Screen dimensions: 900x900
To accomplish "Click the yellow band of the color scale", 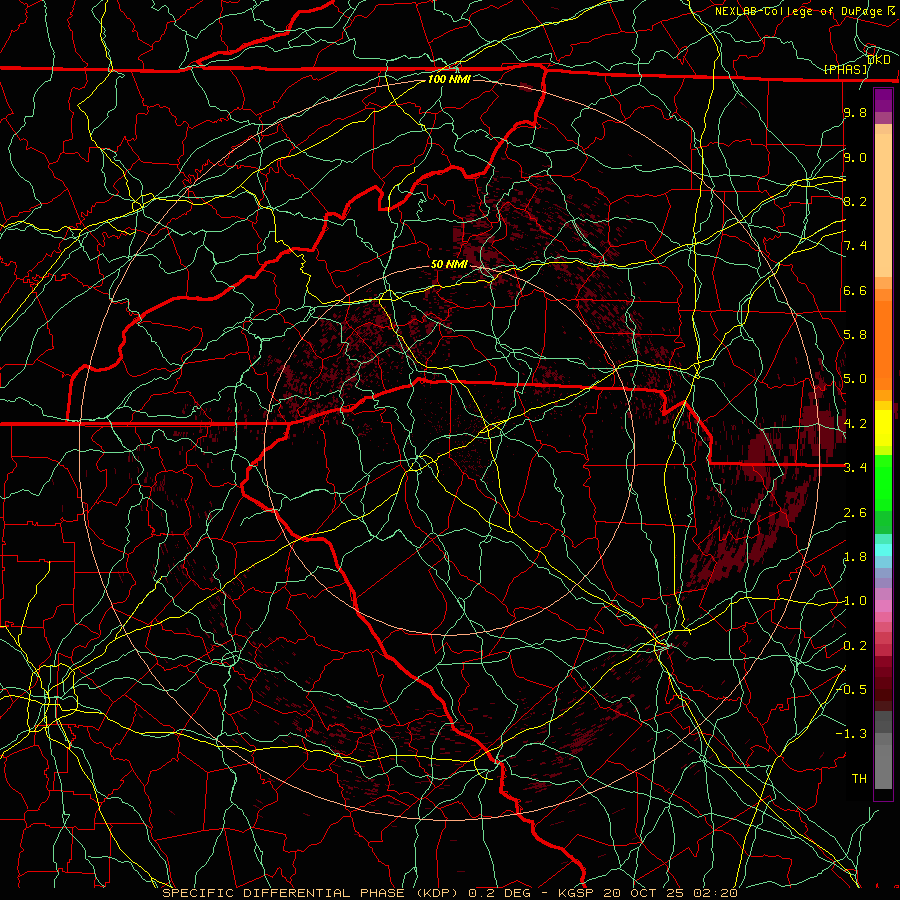I will click(883, 428).
